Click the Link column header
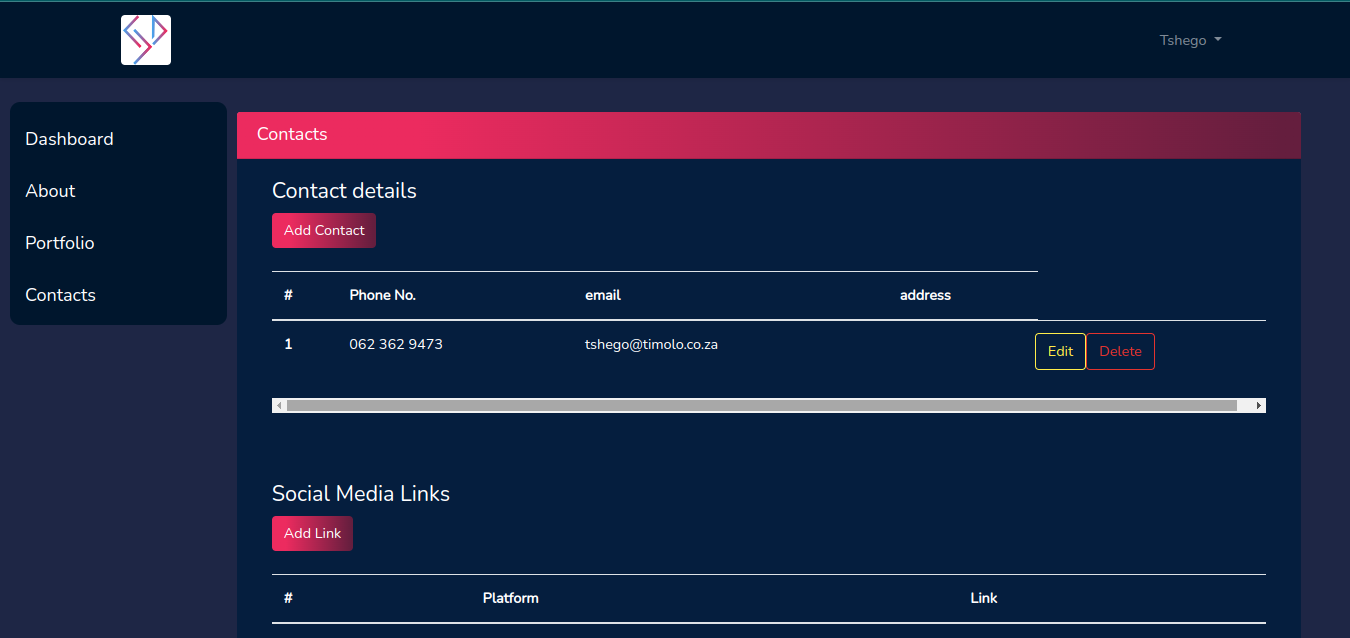 point(984,598)
